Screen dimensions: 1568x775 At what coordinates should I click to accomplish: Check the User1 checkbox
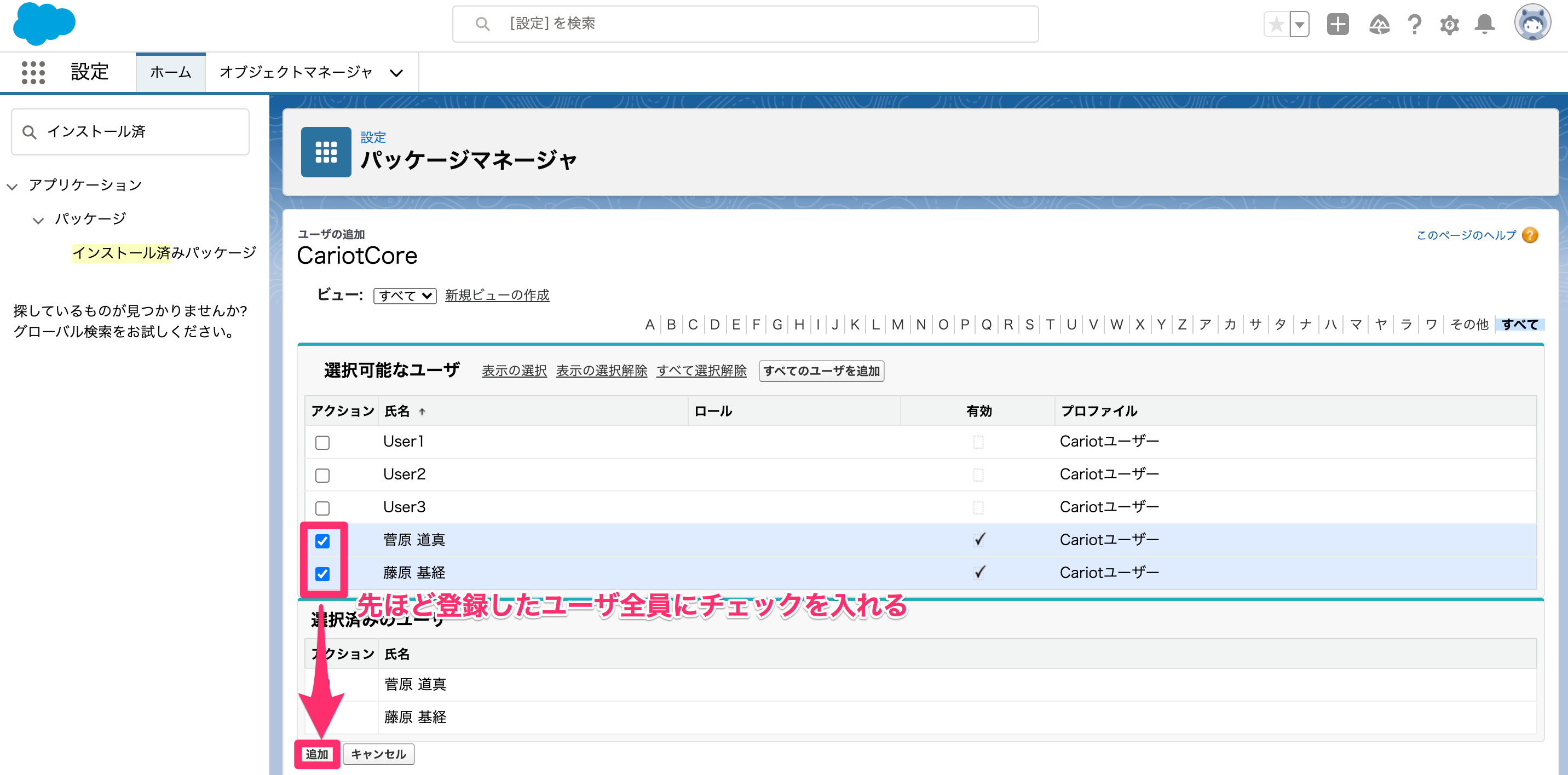322,442
